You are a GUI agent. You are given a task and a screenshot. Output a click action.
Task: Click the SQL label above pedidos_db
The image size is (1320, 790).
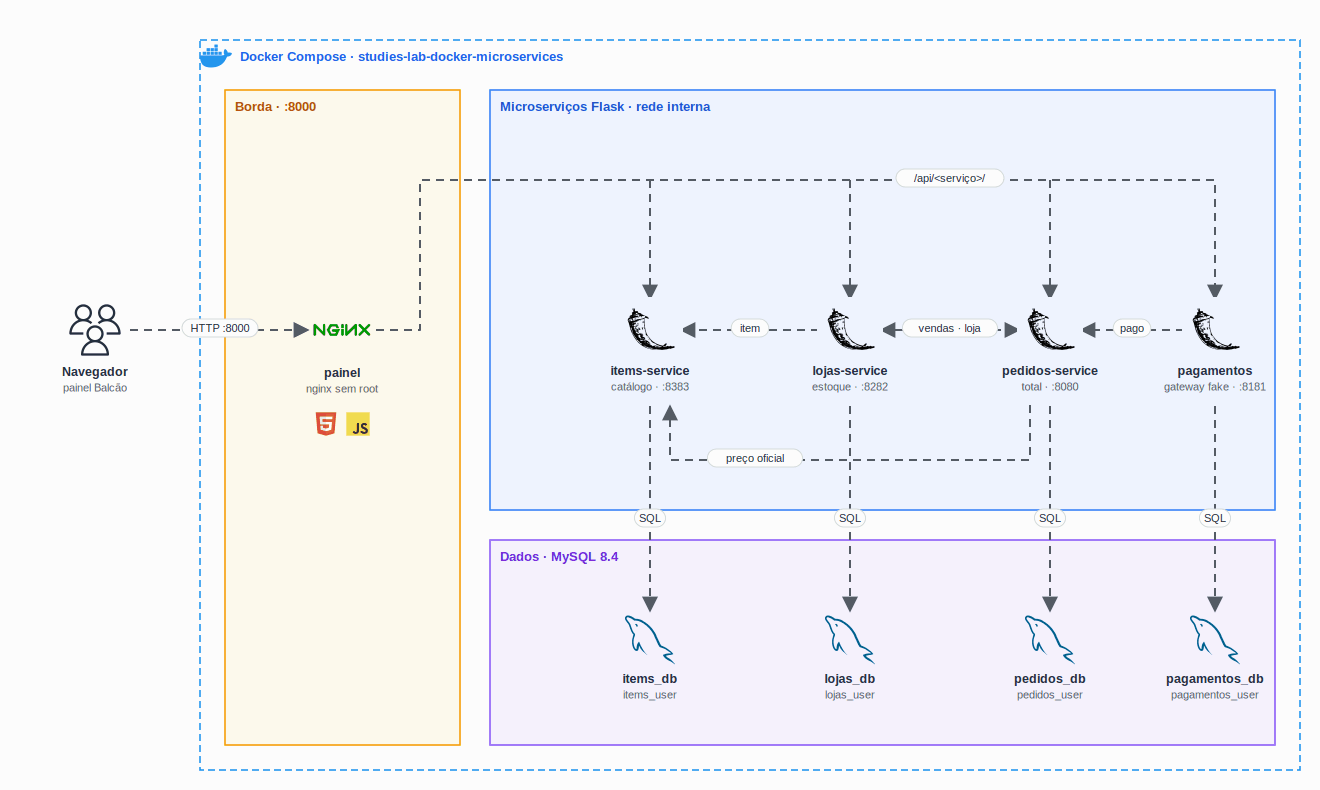[1050, 518]
